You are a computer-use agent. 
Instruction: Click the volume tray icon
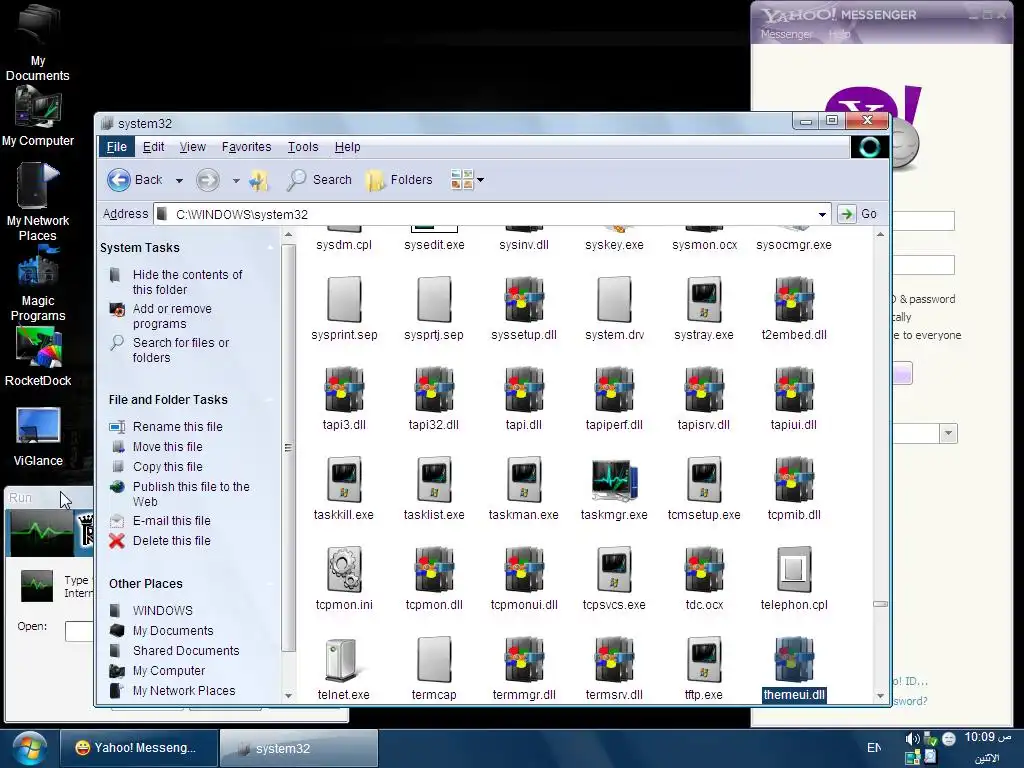tap(911, 739)
